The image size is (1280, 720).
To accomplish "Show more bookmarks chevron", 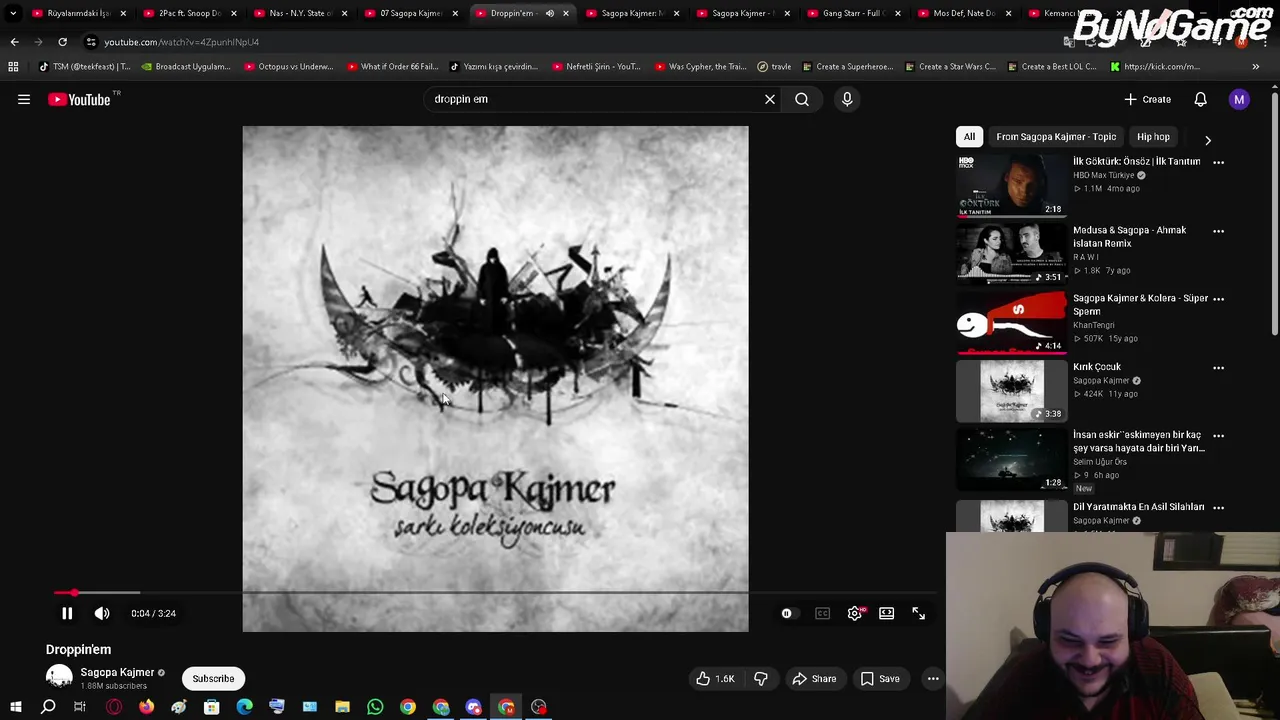I will tap(1256, 67).
